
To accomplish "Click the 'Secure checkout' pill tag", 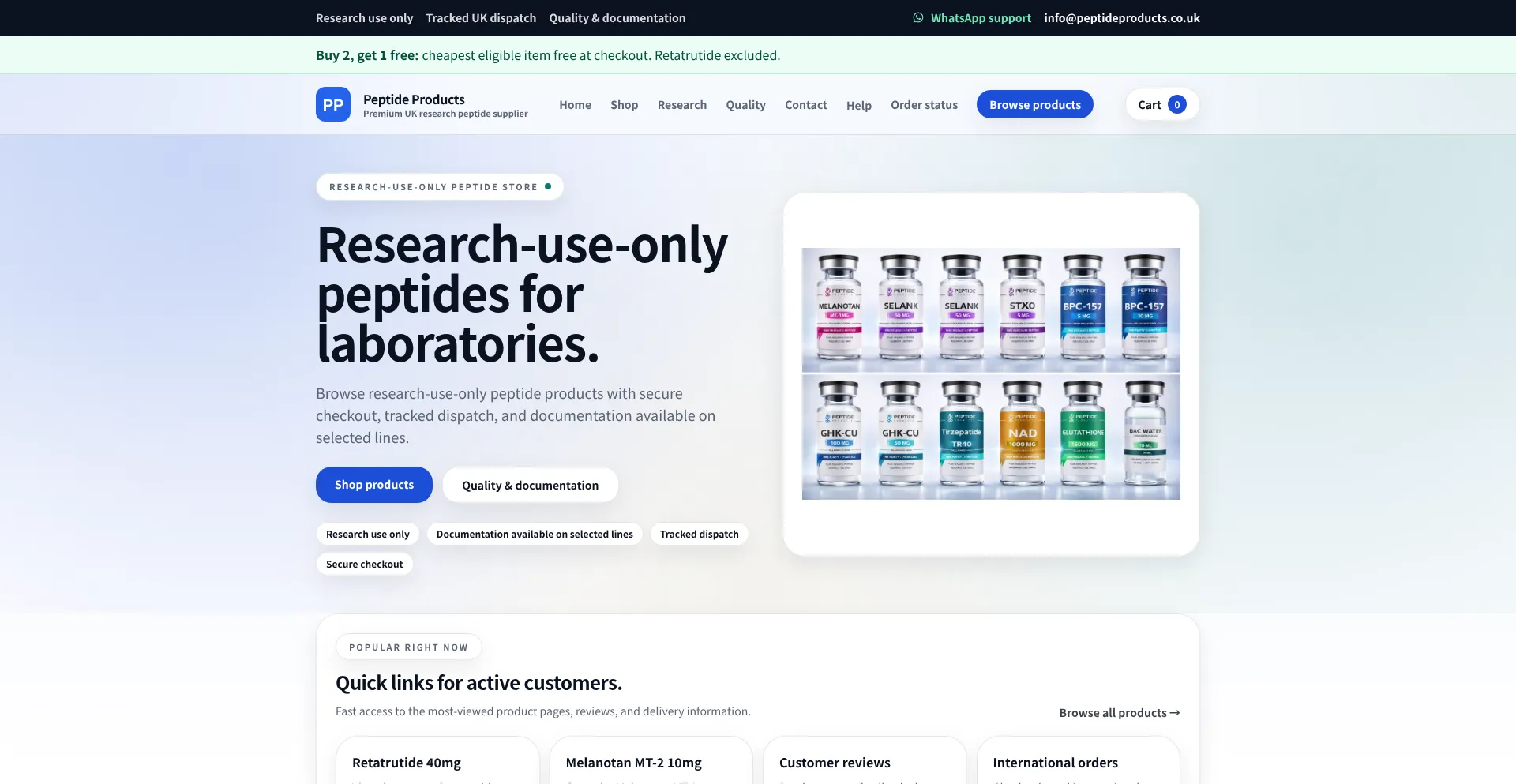I will pos(365,565).
